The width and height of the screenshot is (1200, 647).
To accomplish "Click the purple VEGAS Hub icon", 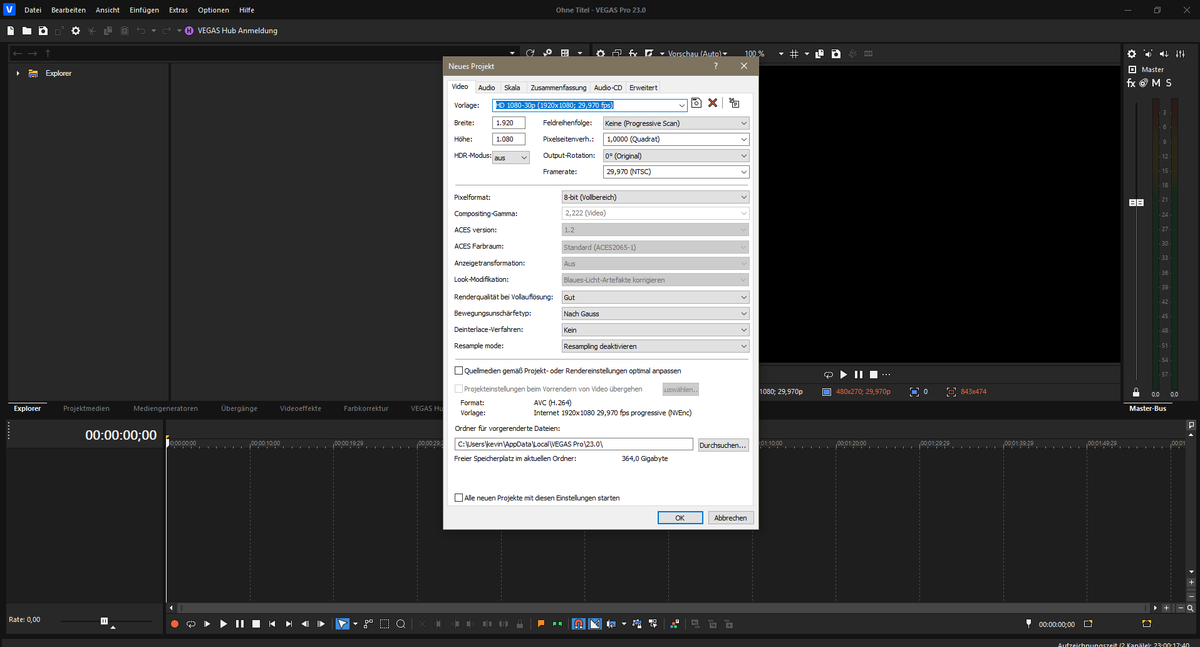I will (187, 31).
